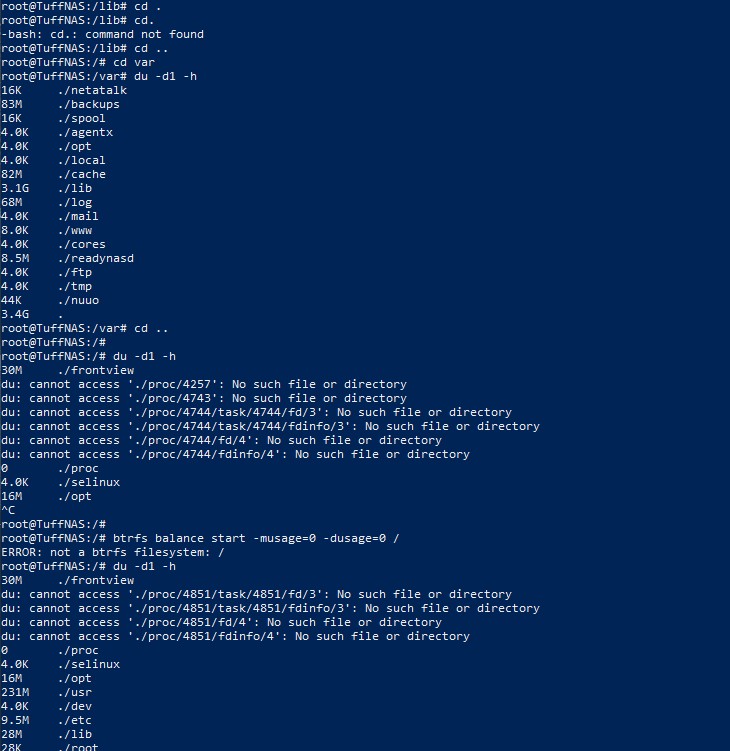Click the './lib' 28M line at bottom
The width and height of the screenshot is (730, 751).
(x=46, y=734)
